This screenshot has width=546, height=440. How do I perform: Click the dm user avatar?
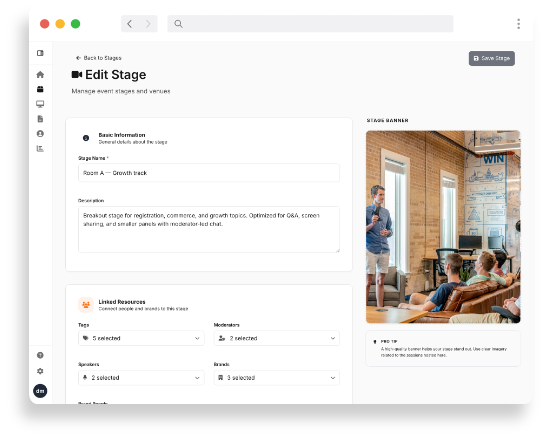(x=40, y=391)
